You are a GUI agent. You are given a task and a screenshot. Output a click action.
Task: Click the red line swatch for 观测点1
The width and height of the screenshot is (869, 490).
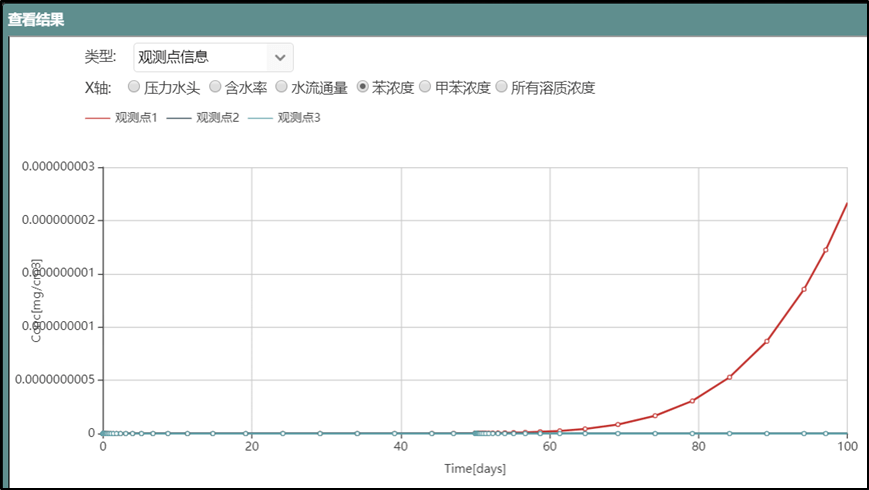(x=97, y=118)
